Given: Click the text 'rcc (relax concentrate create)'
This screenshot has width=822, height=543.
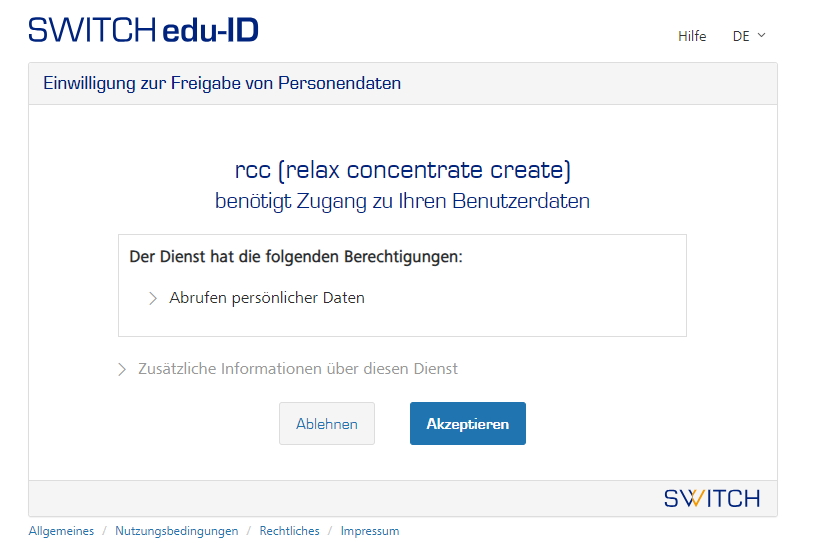Looking at the screenshot, I should pos(403,170).
